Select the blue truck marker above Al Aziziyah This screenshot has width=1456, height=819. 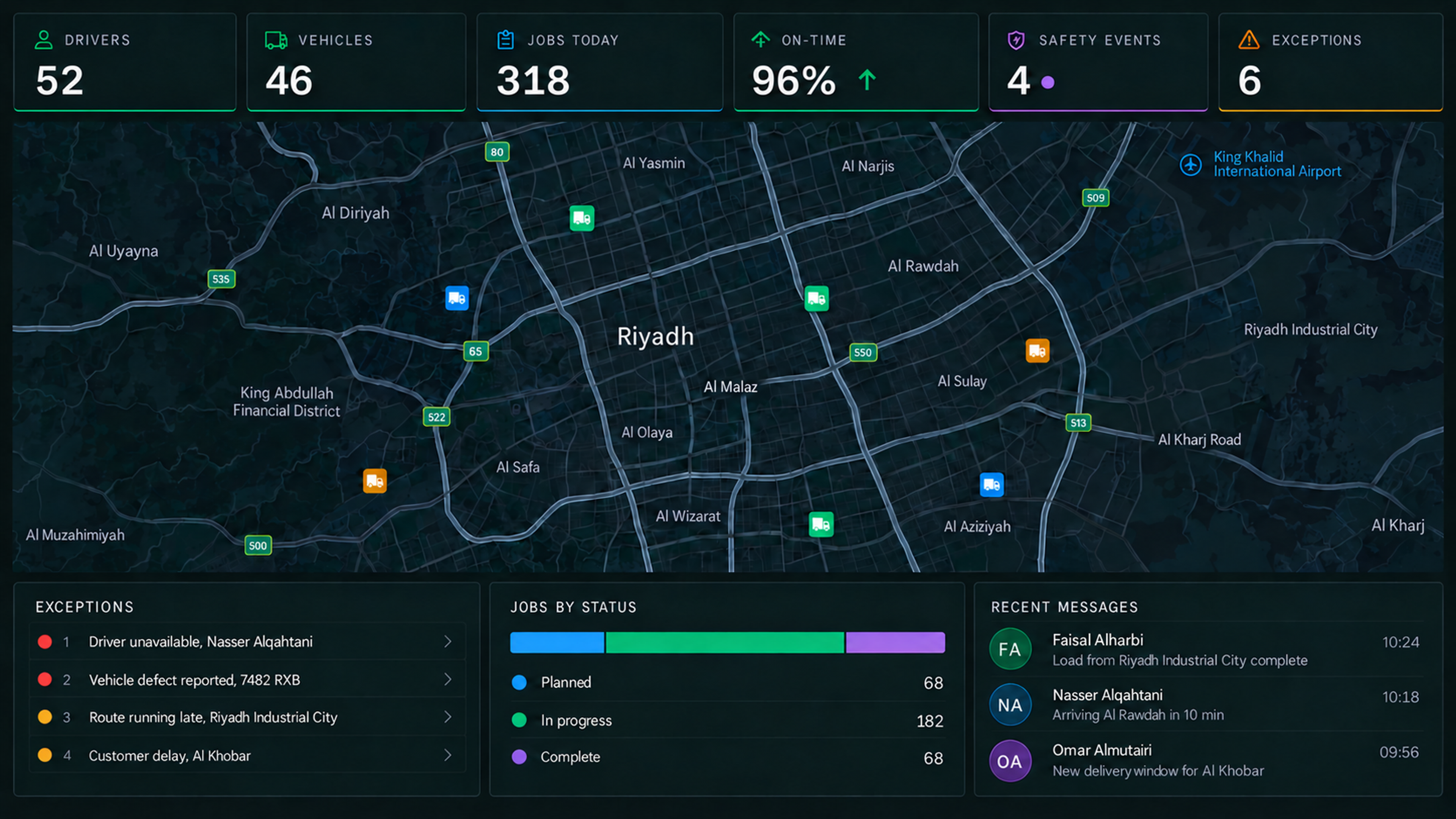(992, 485)
